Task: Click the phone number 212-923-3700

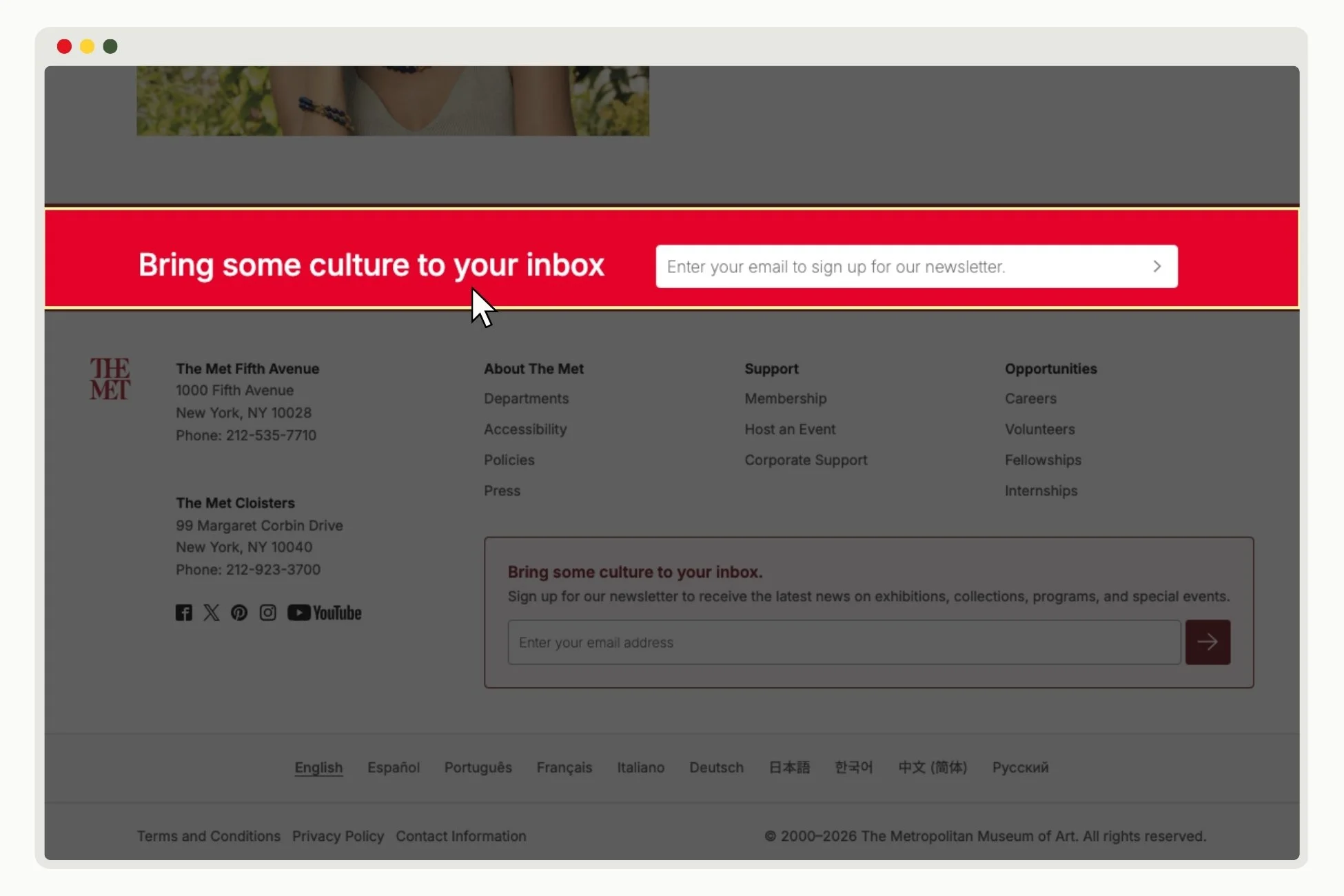Action: (273, 570)
